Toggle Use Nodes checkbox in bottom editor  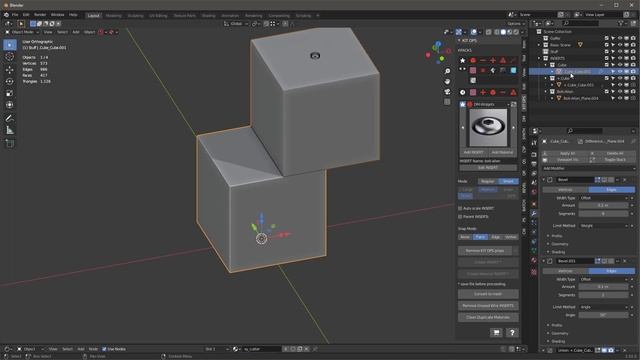tap(104, 349)
